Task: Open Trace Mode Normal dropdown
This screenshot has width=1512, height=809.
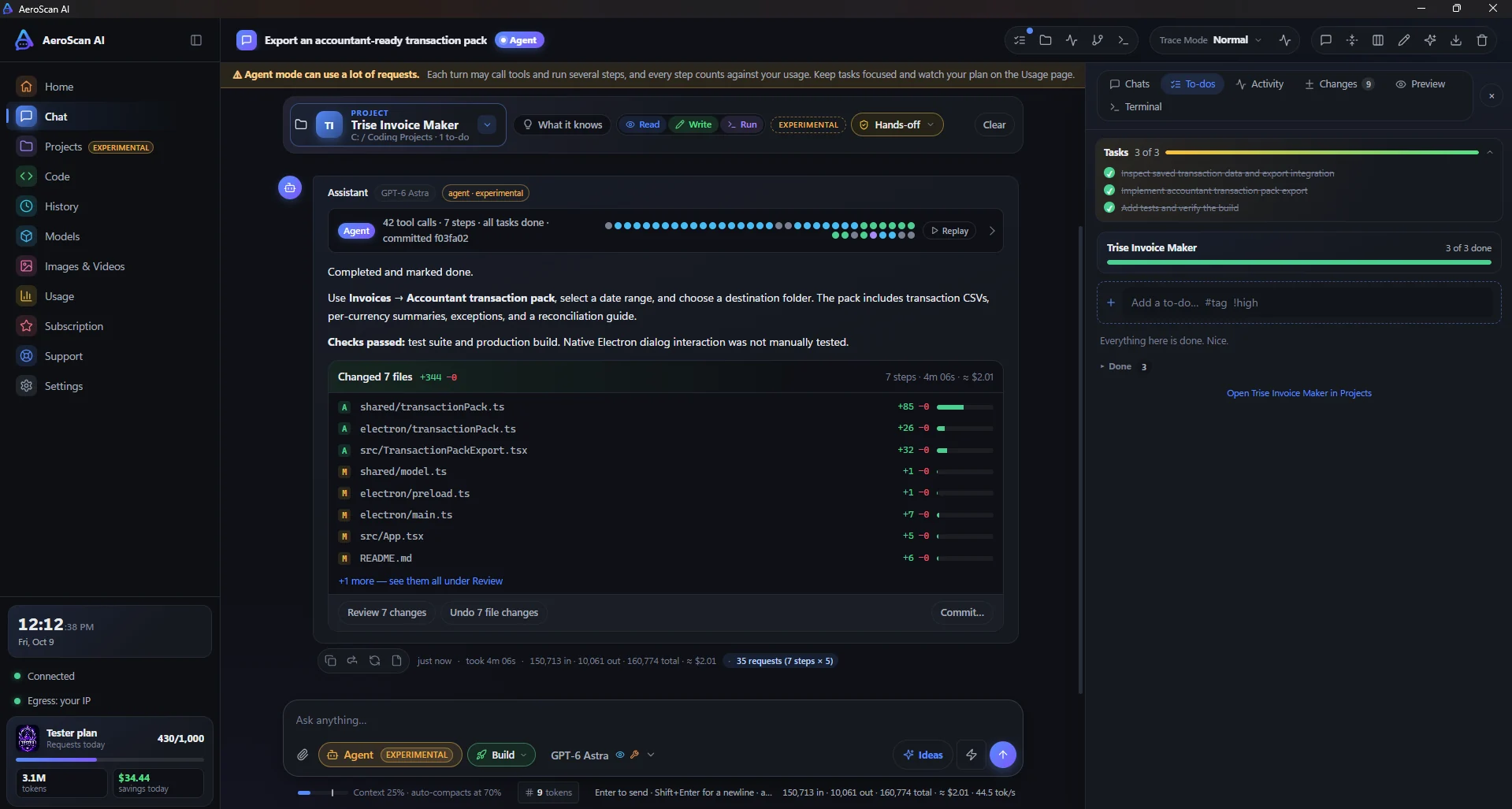Action: coord(1210,40)
